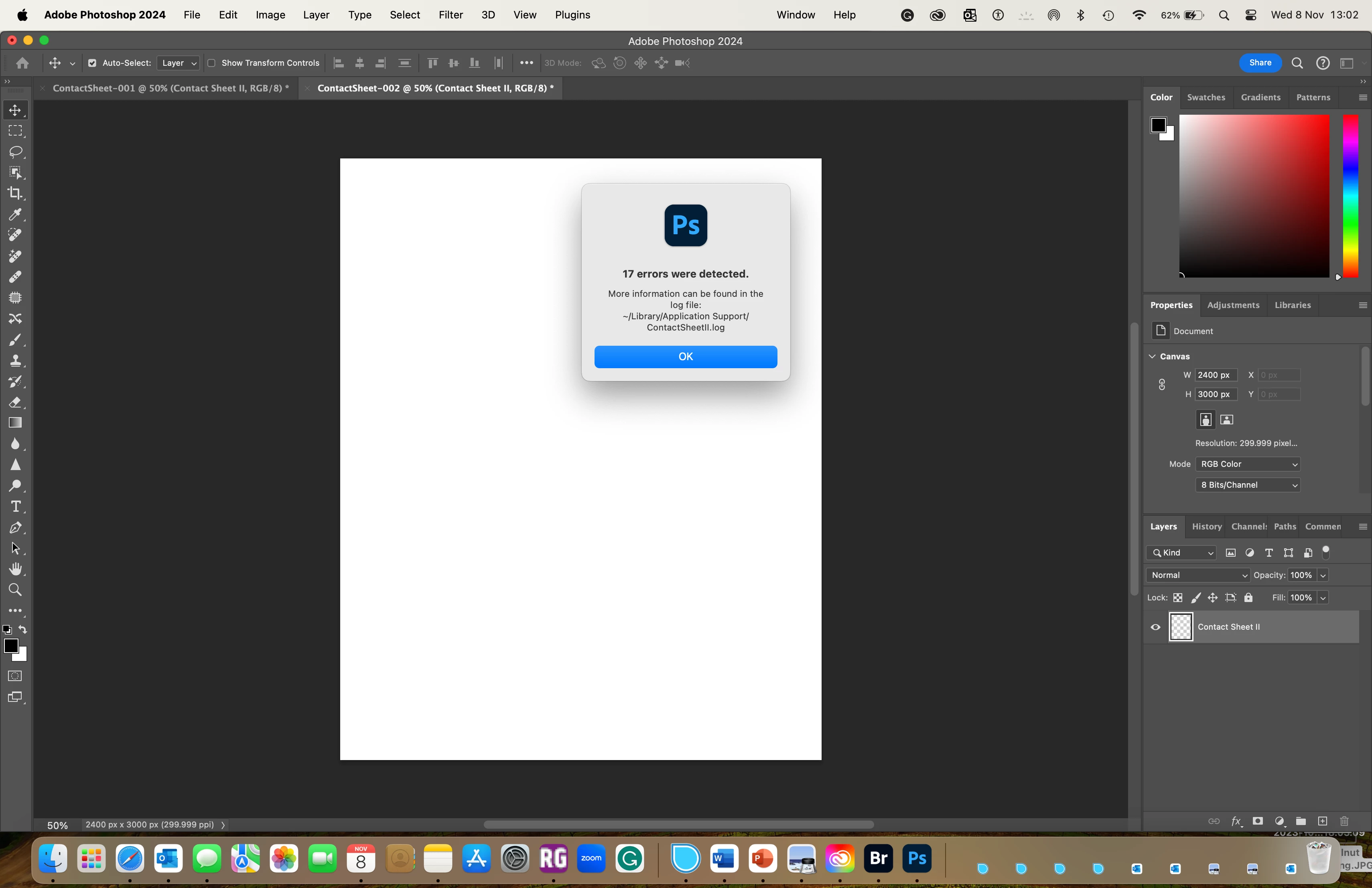
Task: Select the Crop tool
Action: tap(16, 194)
